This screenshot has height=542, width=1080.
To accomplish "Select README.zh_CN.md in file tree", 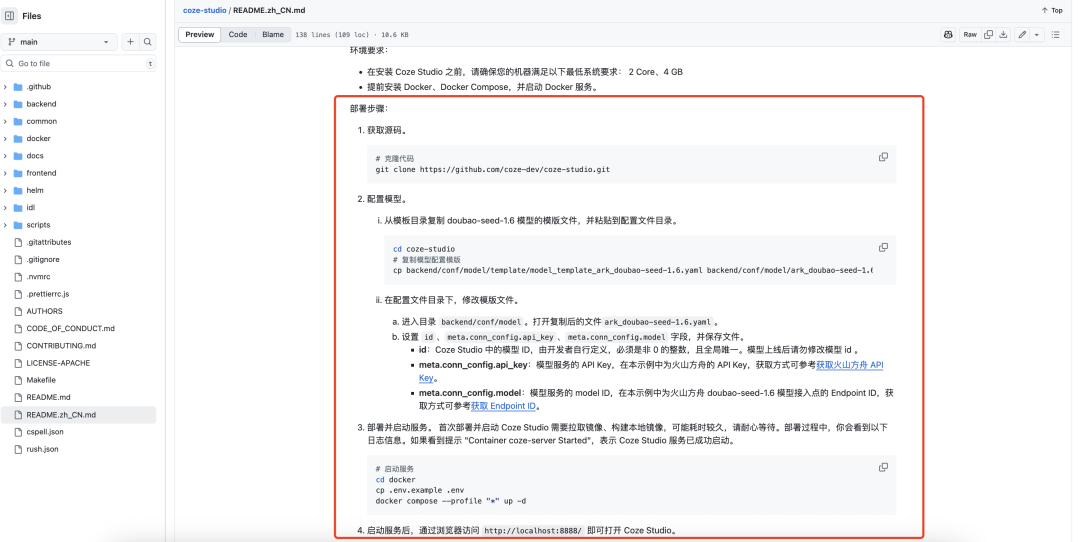I will pyautogui.click(x=79, y=415).
